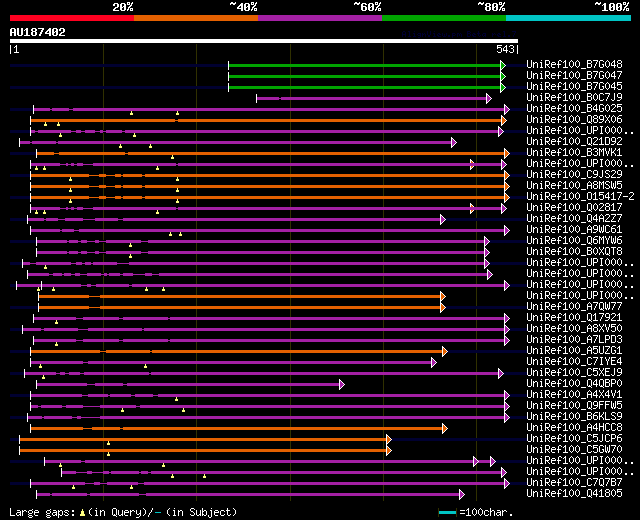Click the cyan ~100% identity color band

click(x=569, y=18)
